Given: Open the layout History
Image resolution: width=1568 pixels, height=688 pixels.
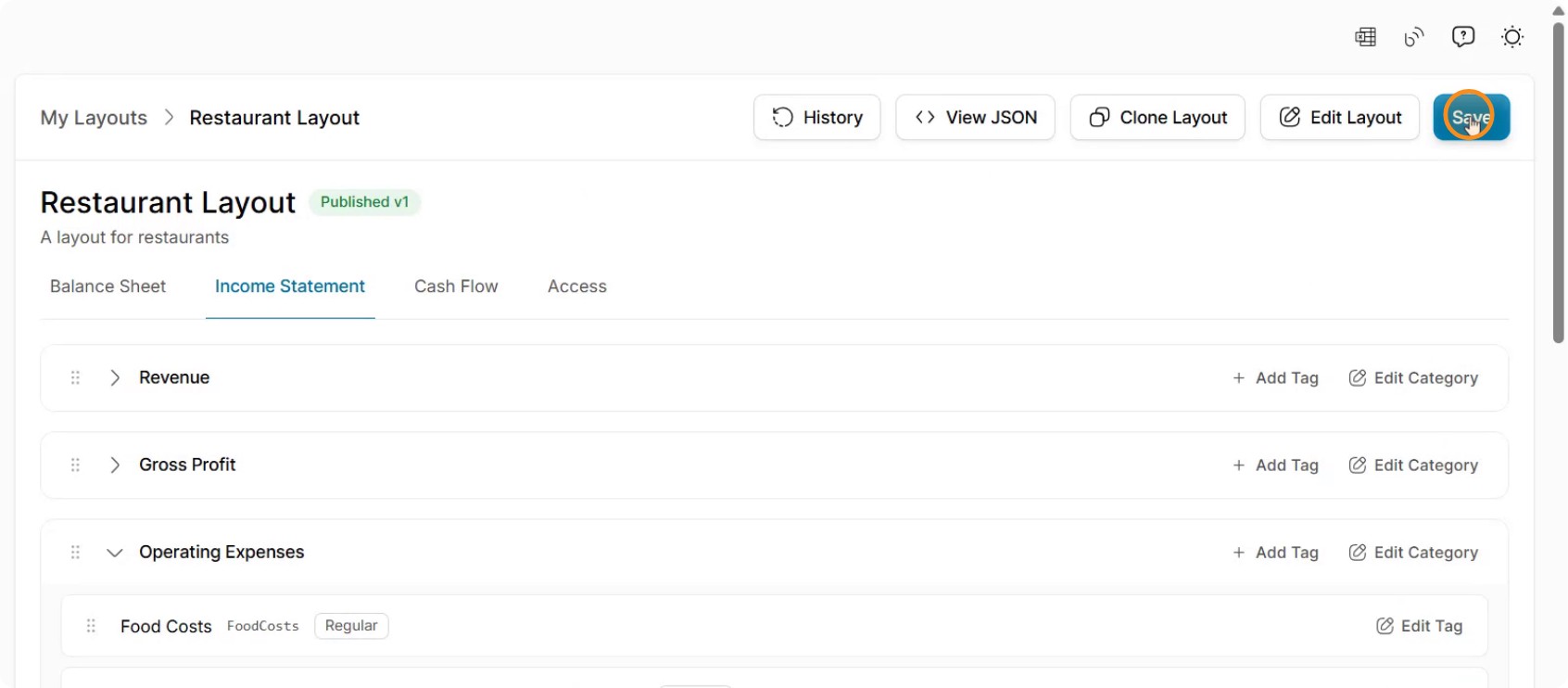Looking at the screenshot, I should [817, 117].
